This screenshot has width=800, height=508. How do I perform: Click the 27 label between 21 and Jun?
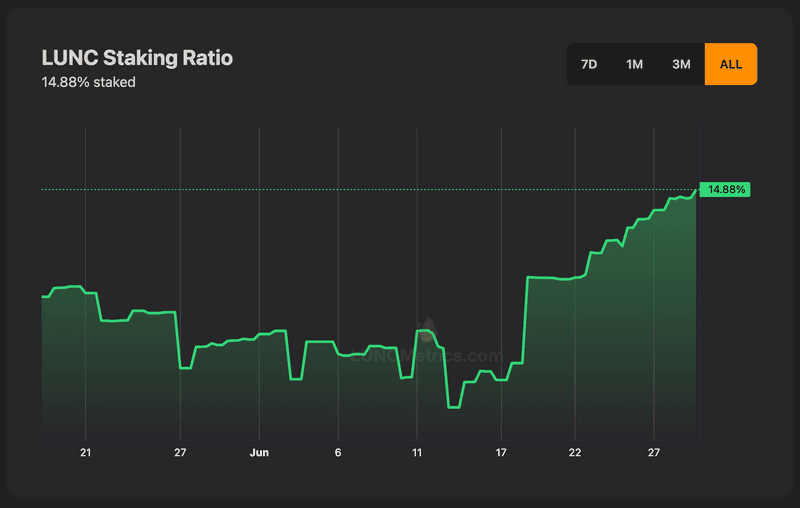[x=180, y=453]
